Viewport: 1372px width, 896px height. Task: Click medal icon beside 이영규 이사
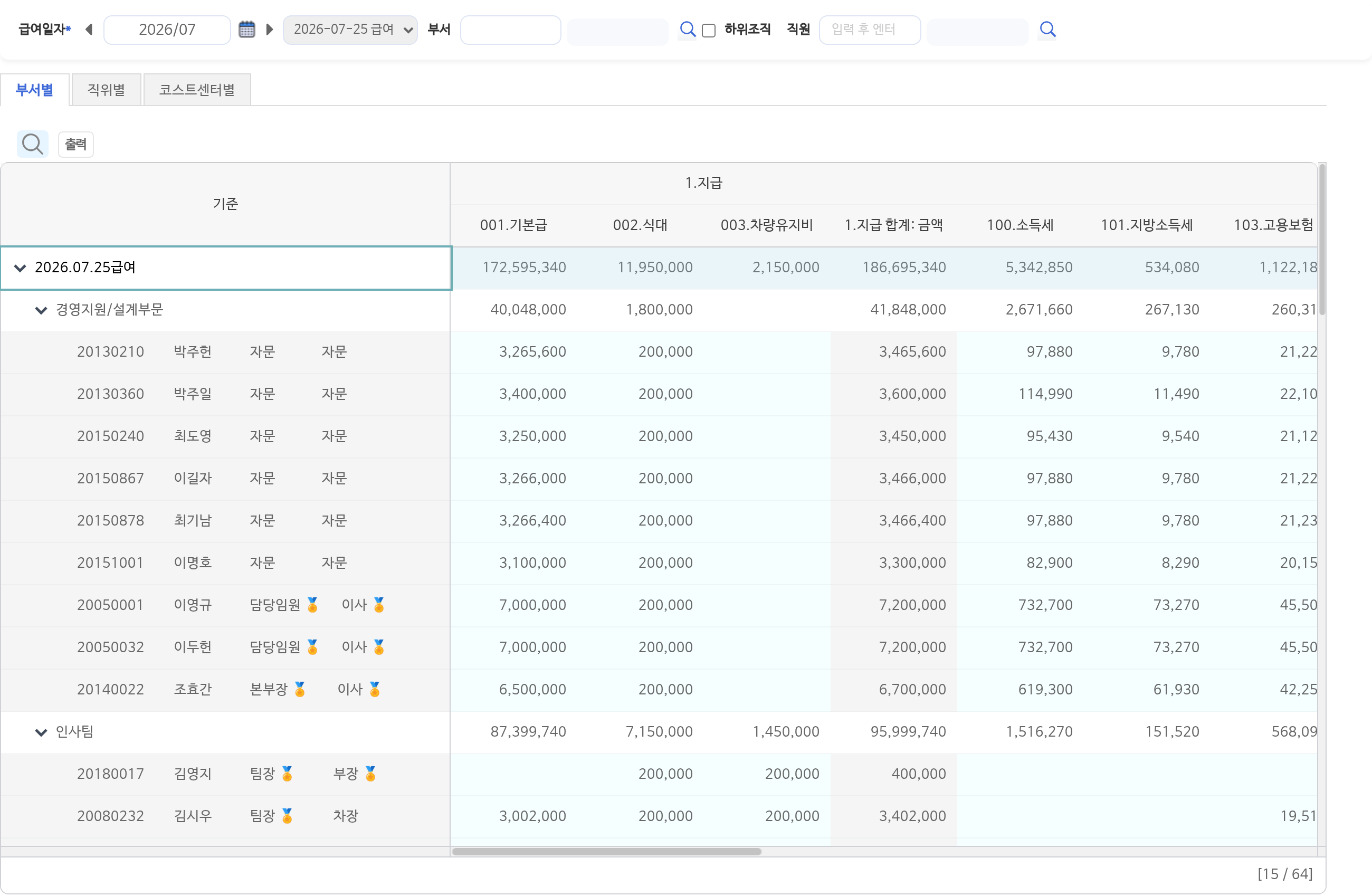tap(379, 604)
